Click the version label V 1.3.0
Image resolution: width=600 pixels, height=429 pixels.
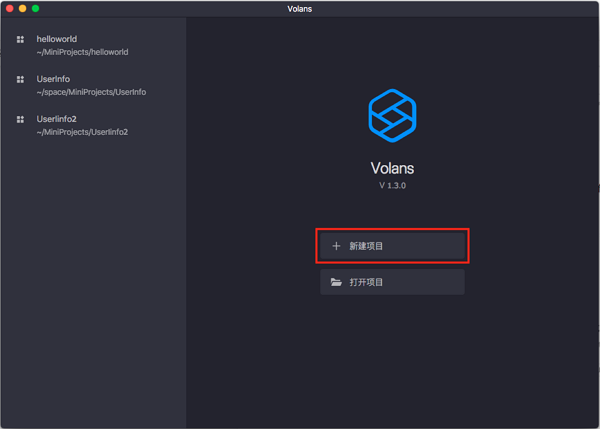pyautogui.click(x=392, y=186)
